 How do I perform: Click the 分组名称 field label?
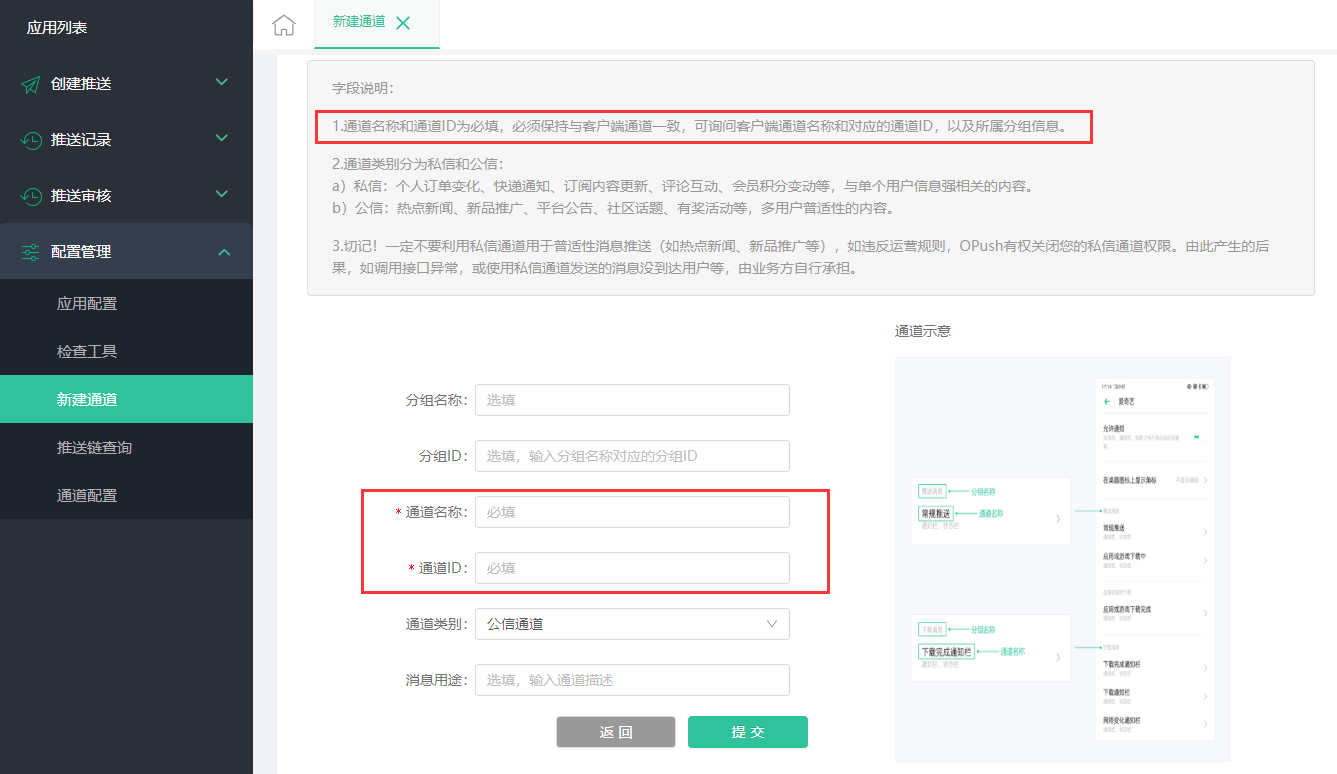point(437,400)
